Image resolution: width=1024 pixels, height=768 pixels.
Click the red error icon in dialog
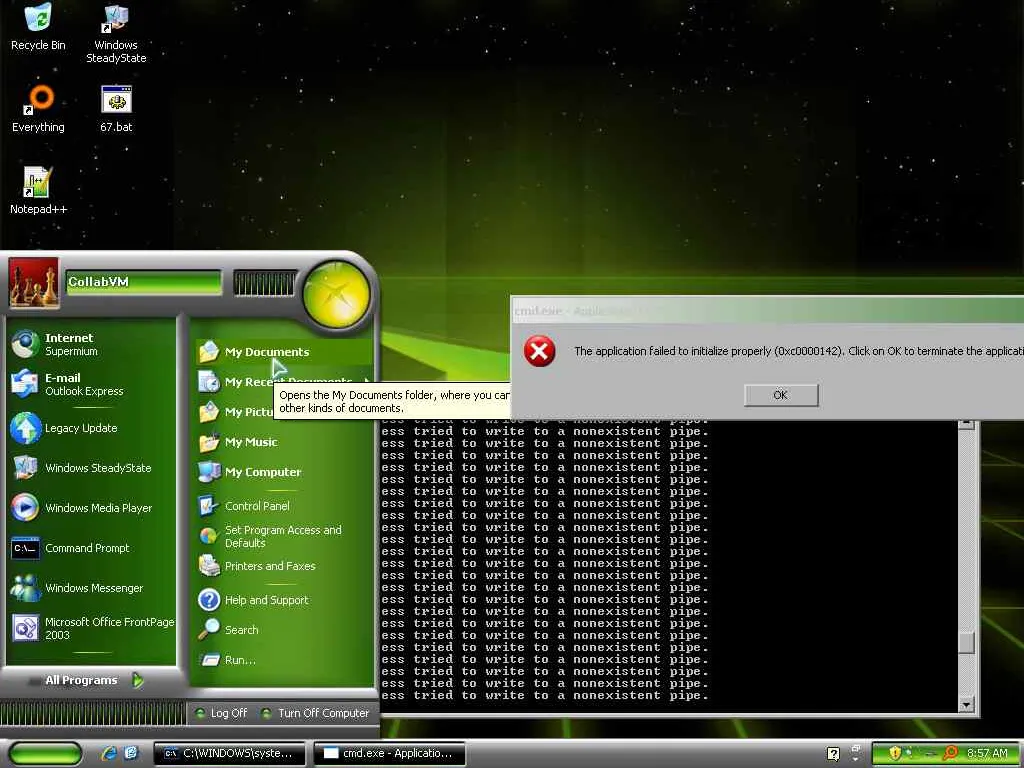coord(539,351)
